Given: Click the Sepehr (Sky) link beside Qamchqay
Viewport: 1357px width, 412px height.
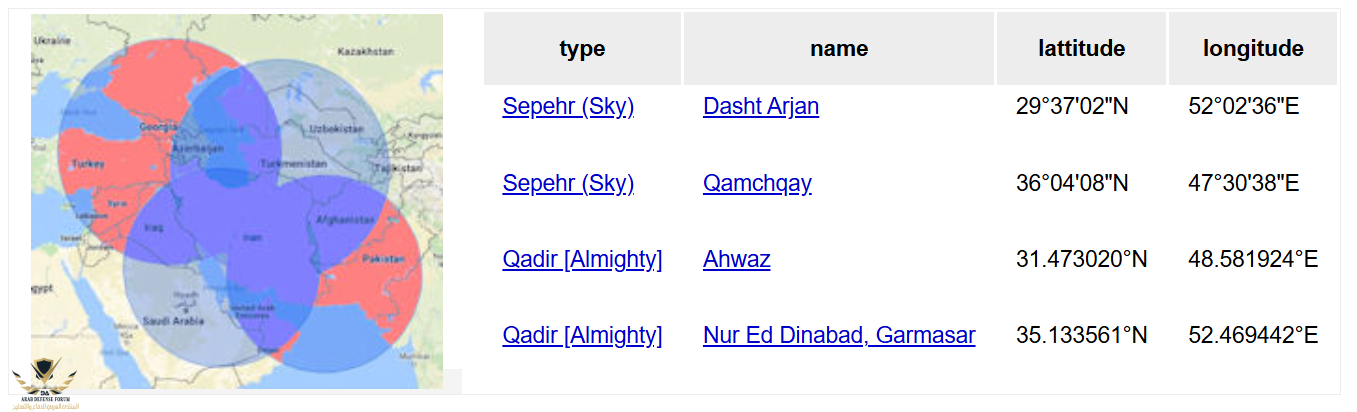Looking at the screenshot, I should (x=568, y=183).
